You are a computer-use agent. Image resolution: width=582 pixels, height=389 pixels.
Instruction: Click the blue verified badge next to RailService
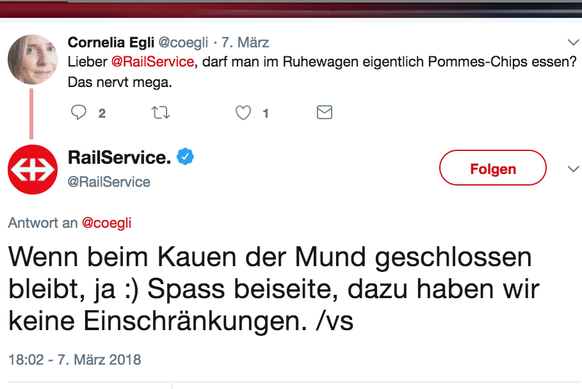185,157
